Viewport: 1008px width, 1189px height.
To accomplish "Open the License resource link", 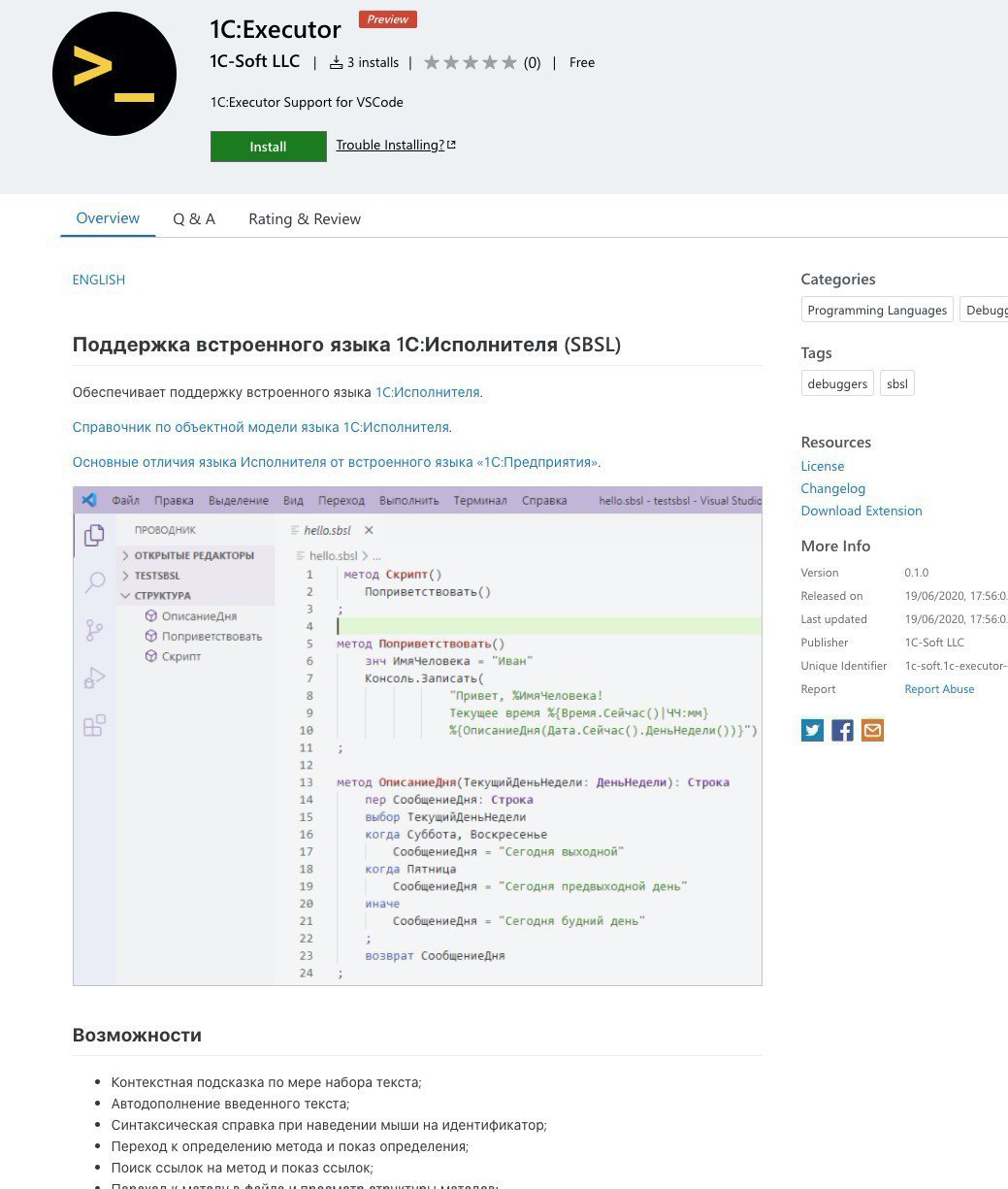I will pos(823,466).
